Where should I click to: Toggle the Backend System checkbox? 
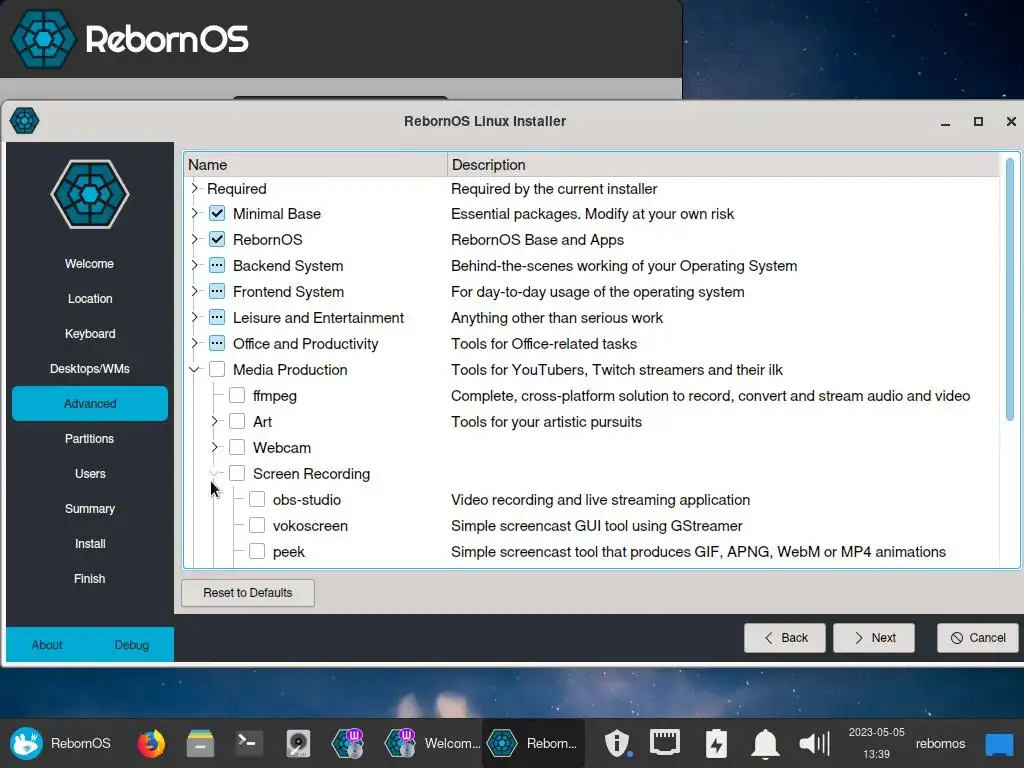tap(217, 266)
